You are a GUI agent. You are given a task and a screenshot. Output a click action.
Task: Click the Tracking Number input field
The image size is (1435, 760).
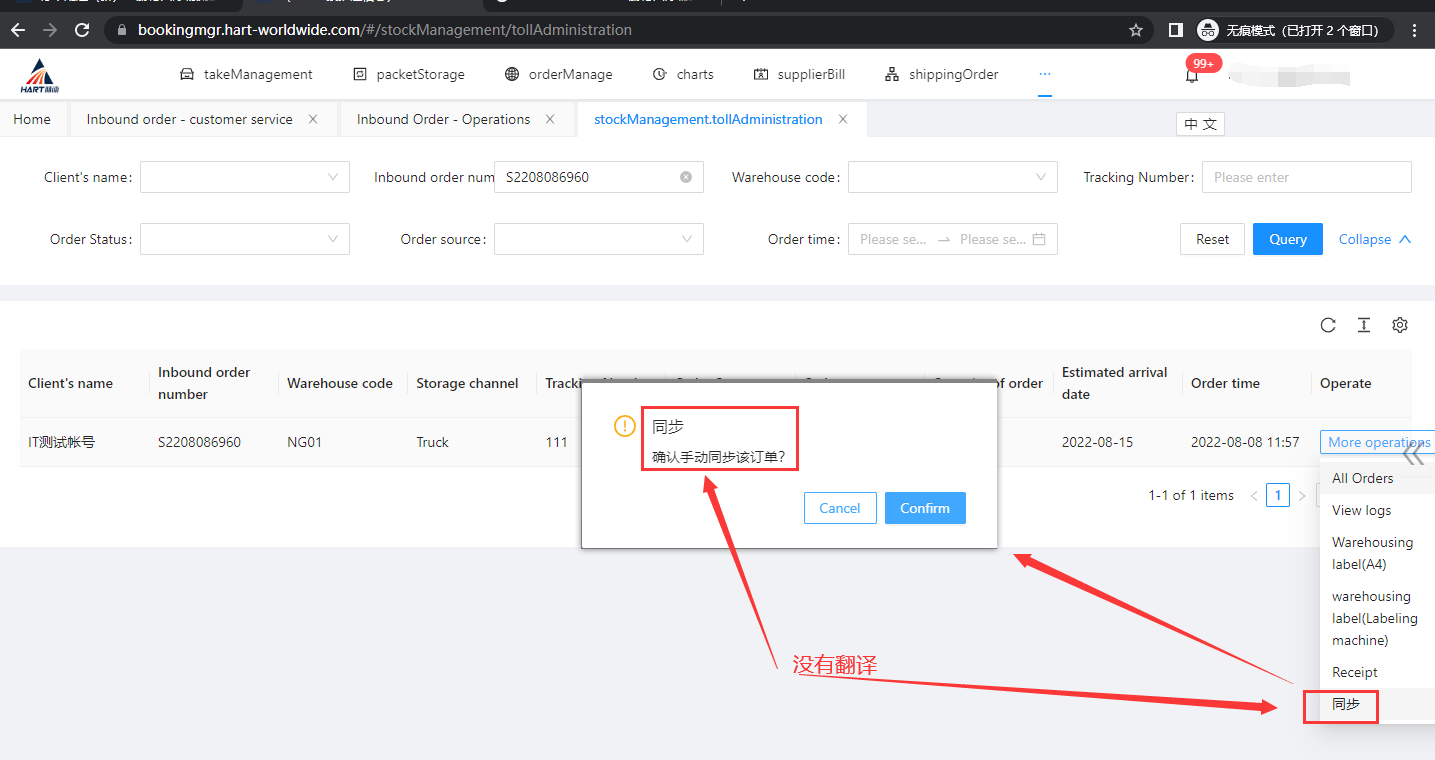1306,177
